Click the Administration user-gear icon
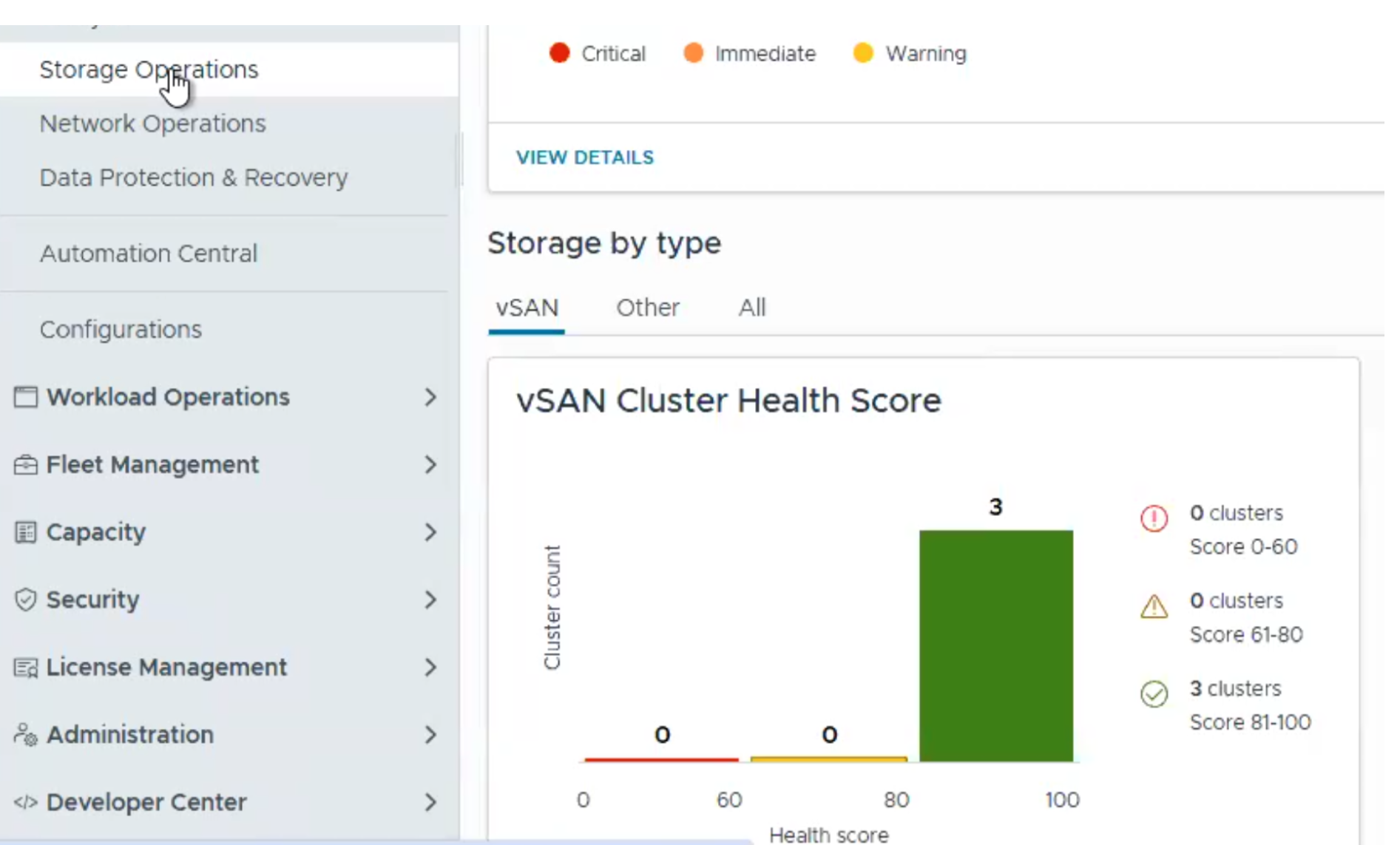The width and height of the screenshot is (1400, 845). [x=25, y=735]
